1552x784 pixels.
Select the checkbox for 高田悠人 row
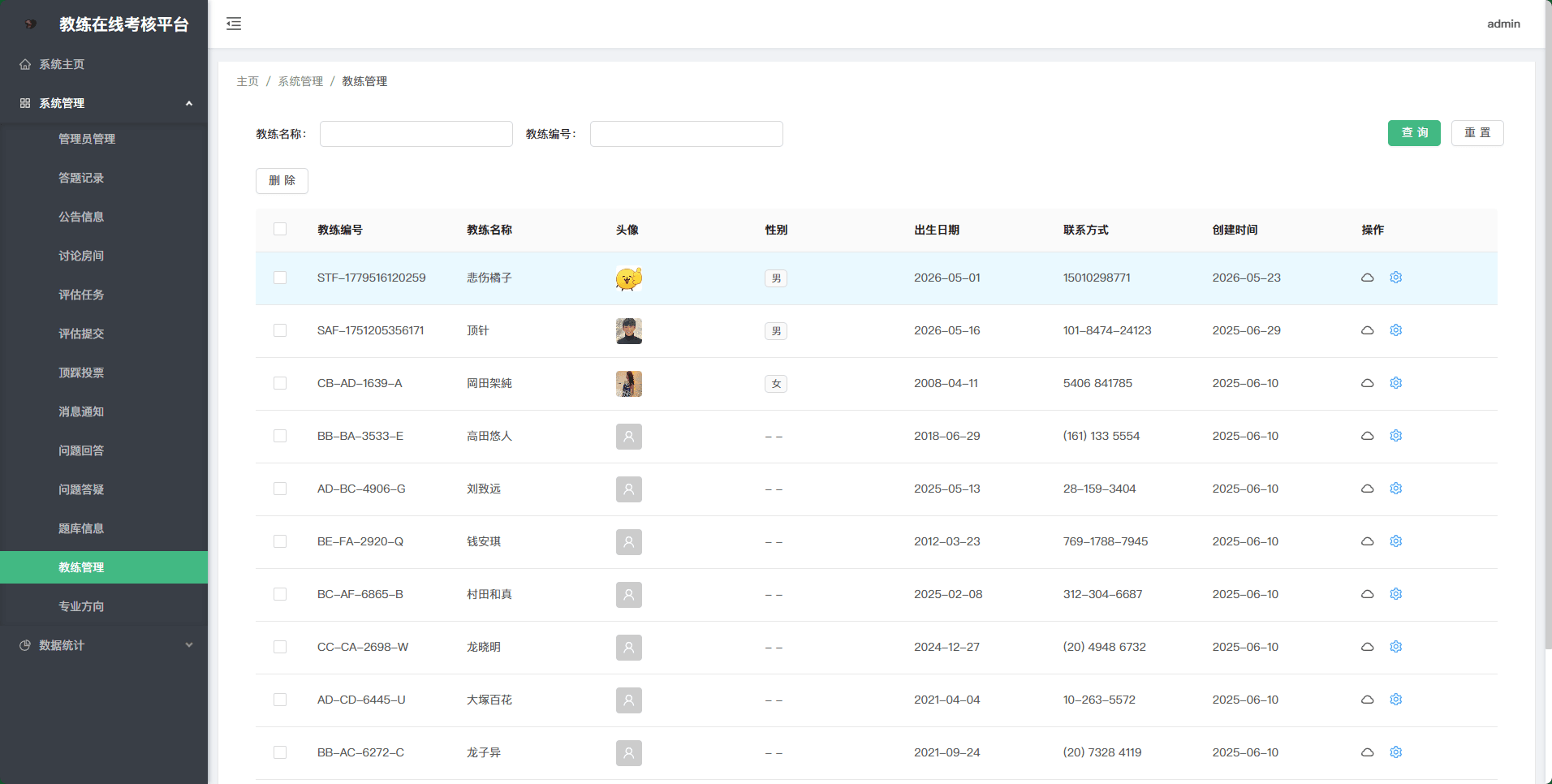[280, 436]
